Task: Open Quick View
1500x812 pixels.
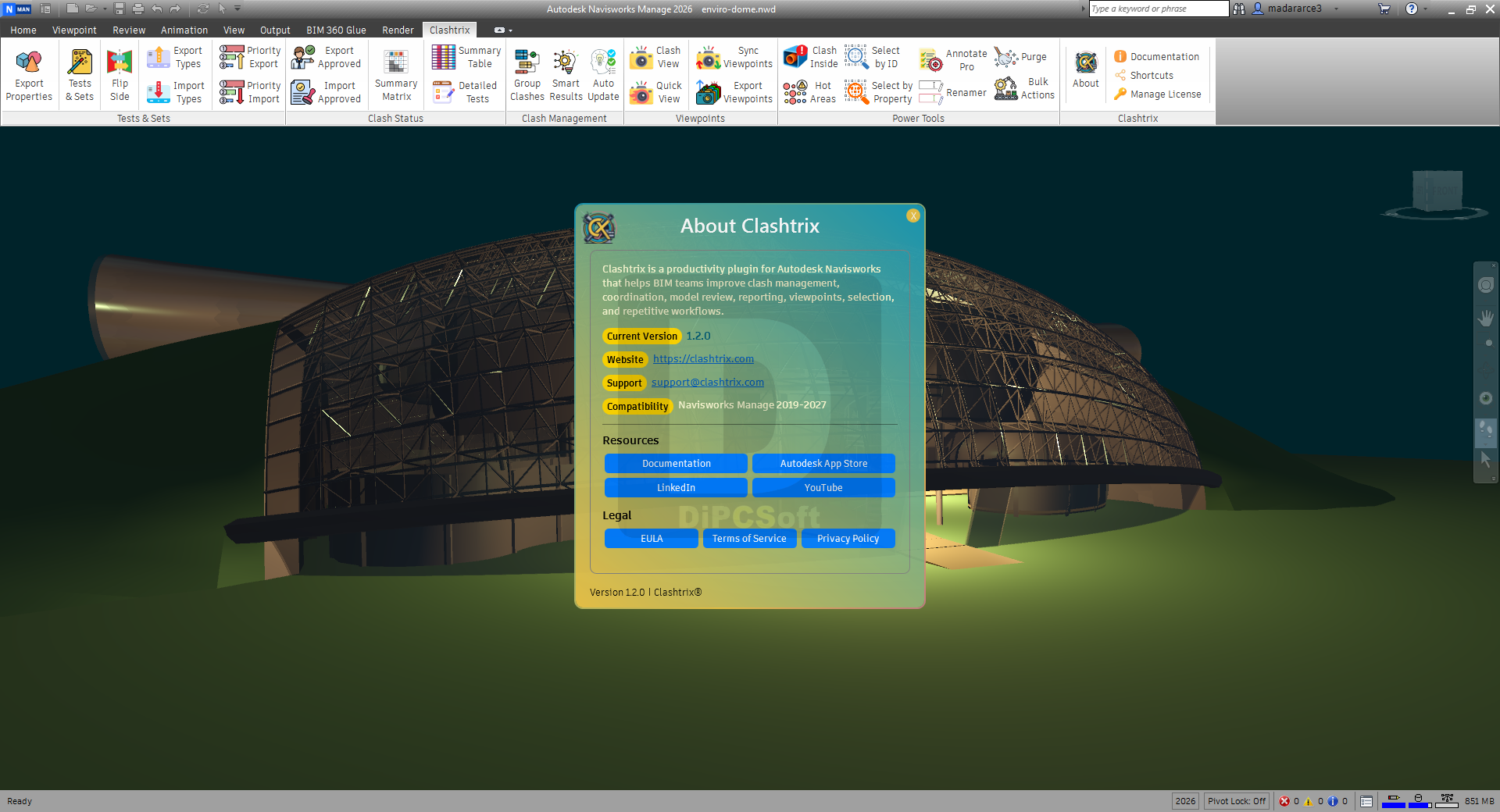Action: click(655, 92)
